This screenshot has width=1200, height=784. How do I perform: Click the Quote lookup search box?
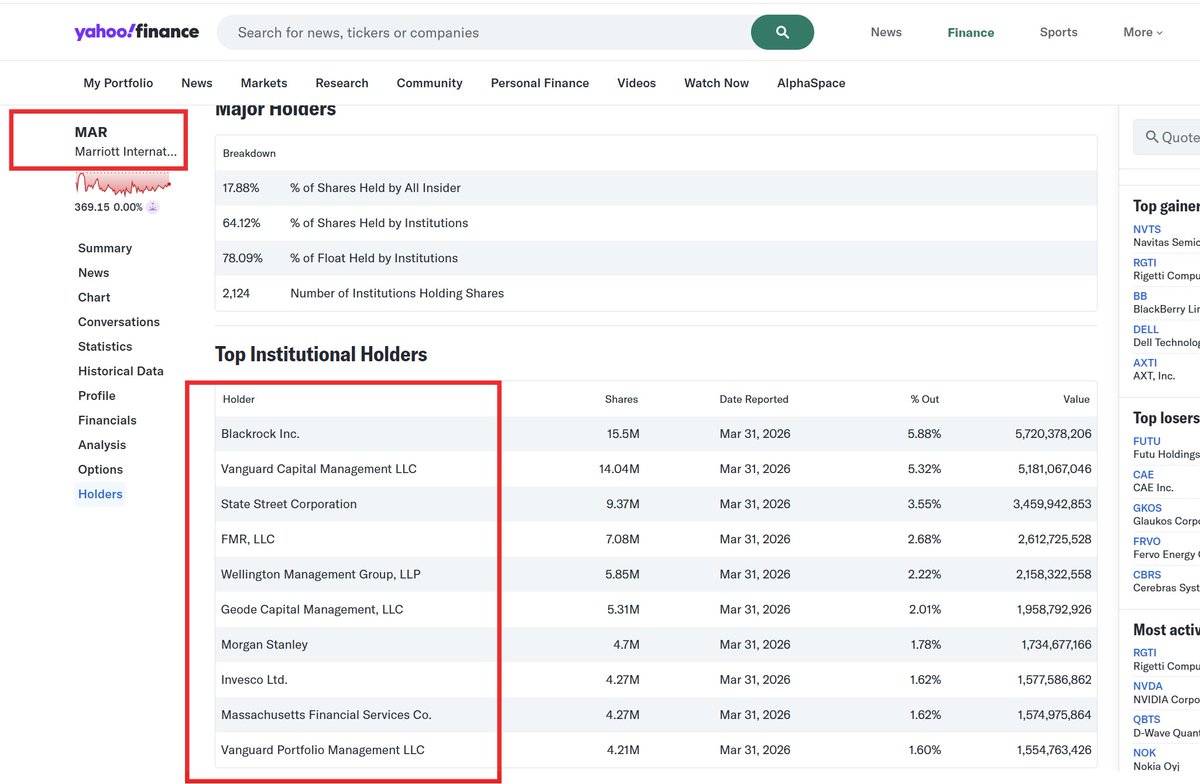pyautogui.click(x=1166, y=137)
